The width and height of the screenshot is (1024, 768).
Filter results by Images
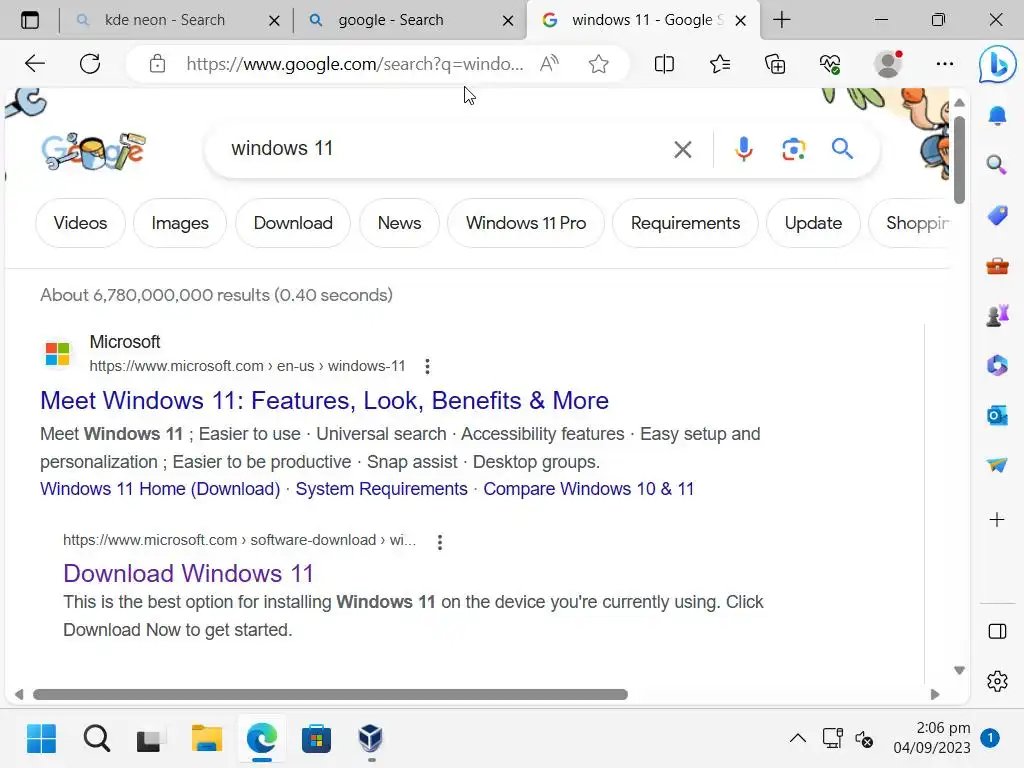180,223
